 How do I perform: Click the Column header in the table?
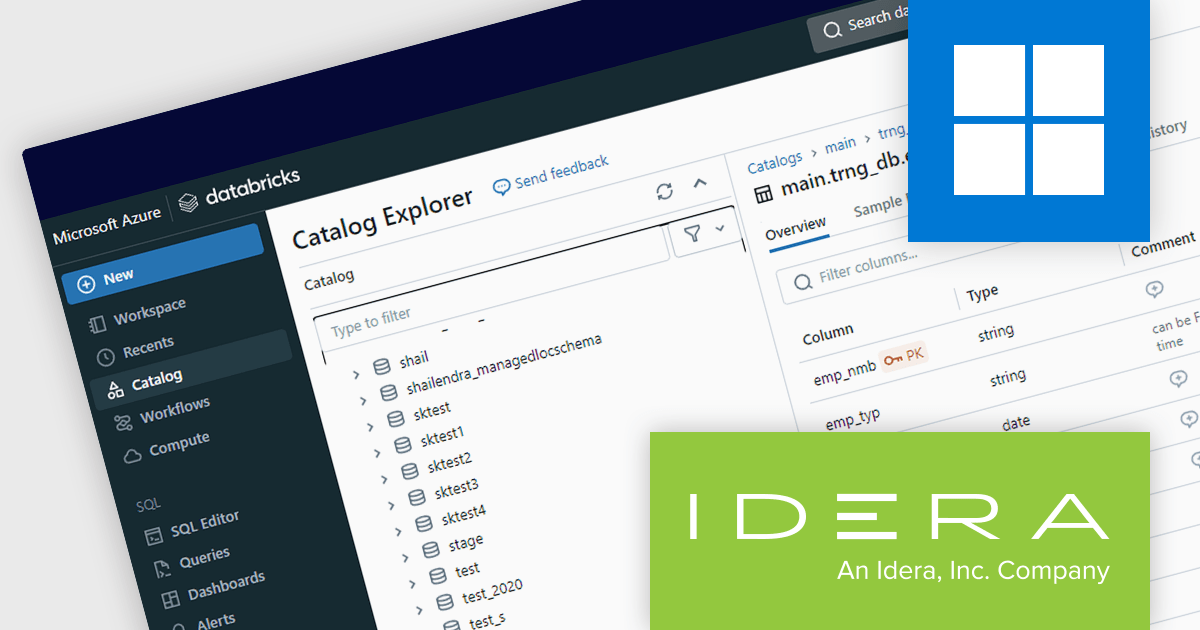828,335
